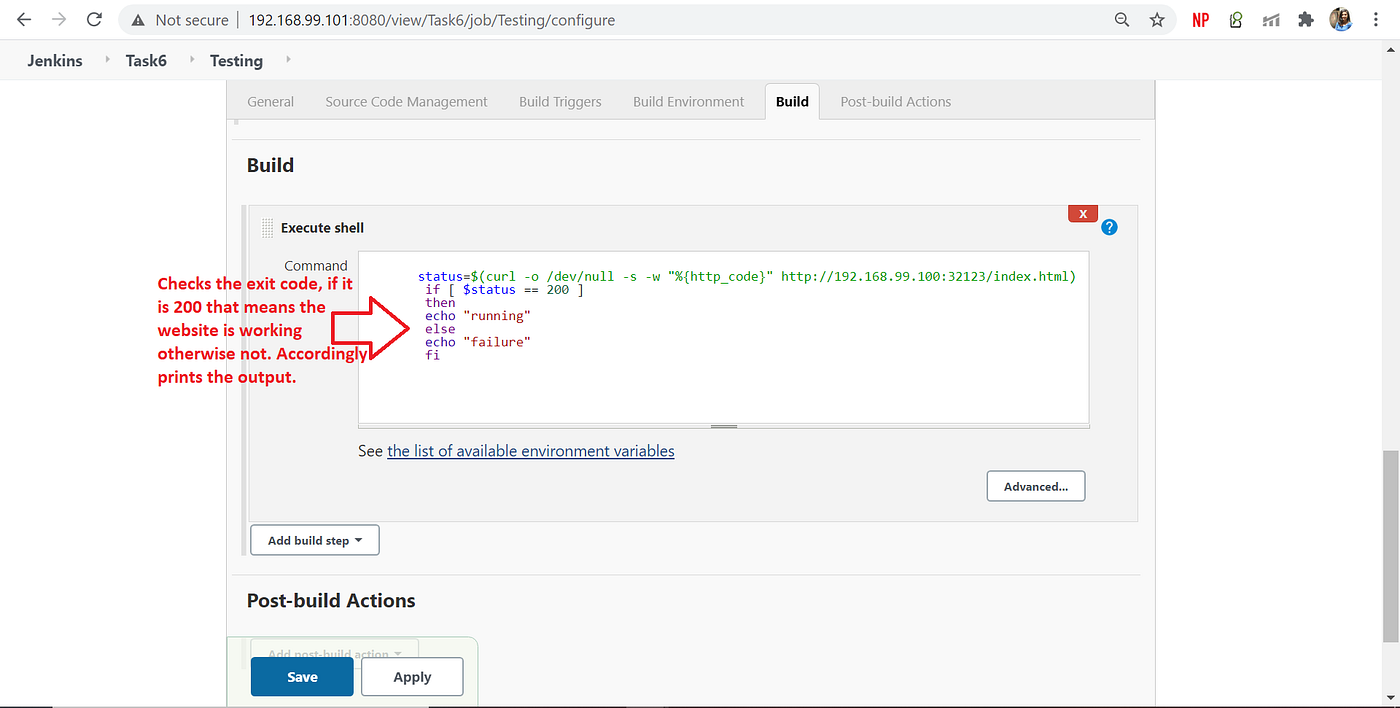Click the address bar URL
The height and width of the screenshot is (708, 1400).
(x=432, y=20)
